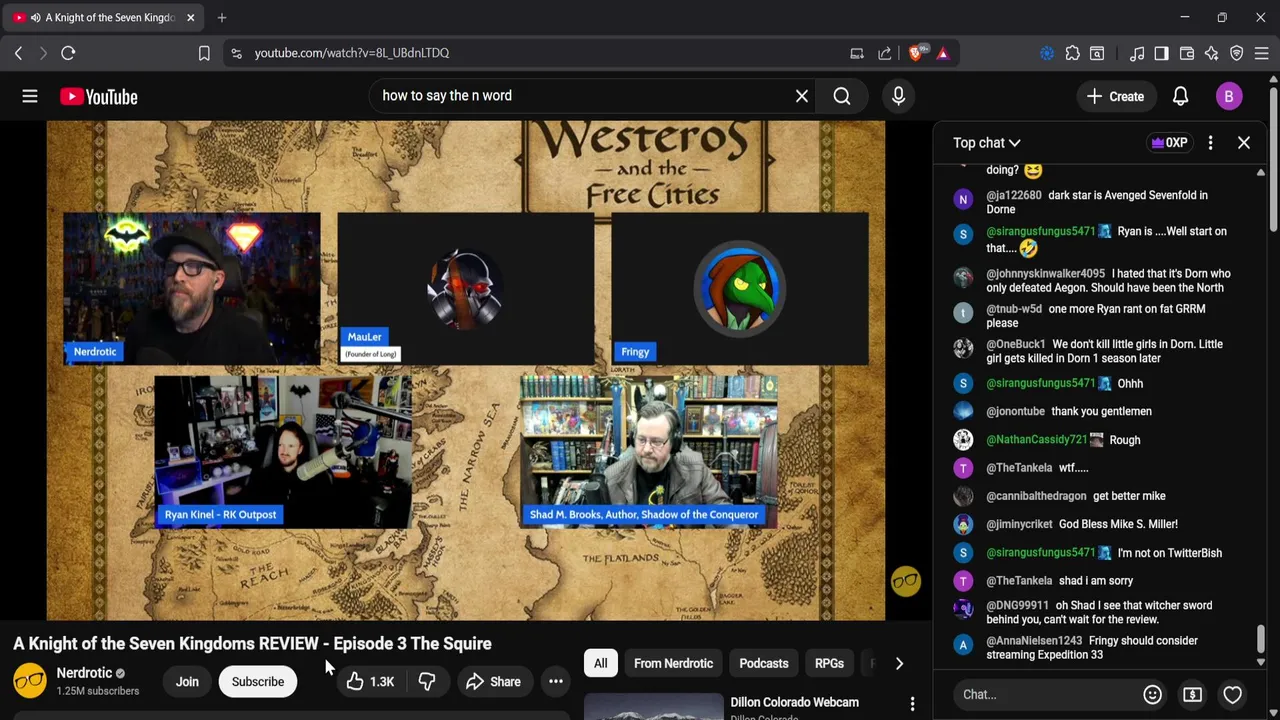The height and width of the screenshot is (720, 1280).
Task: Open the YouTube guide hamburger menu
Action: (30, 96)
